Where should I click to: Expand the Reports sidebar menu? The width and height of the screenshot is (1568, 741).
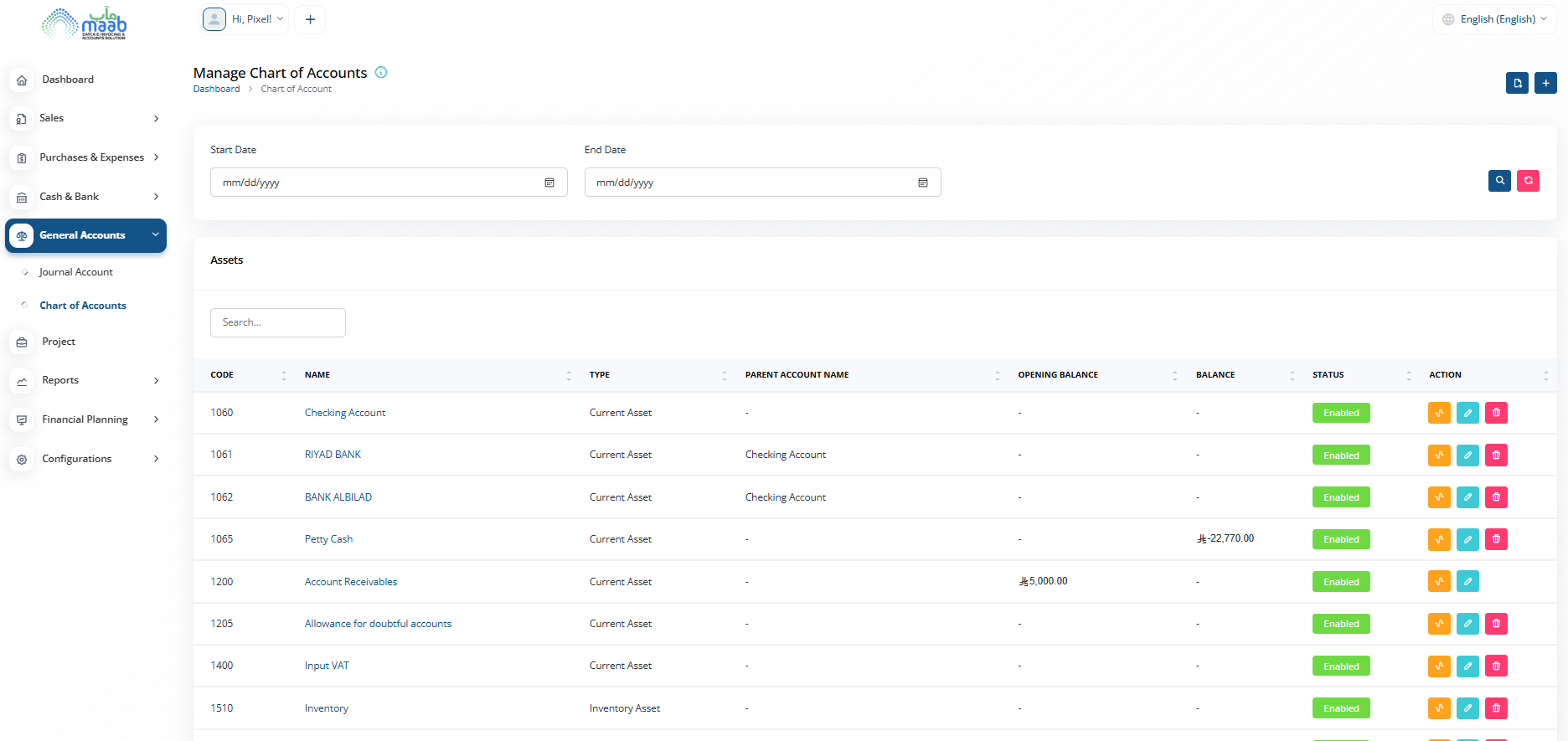[x=86, y=380]
